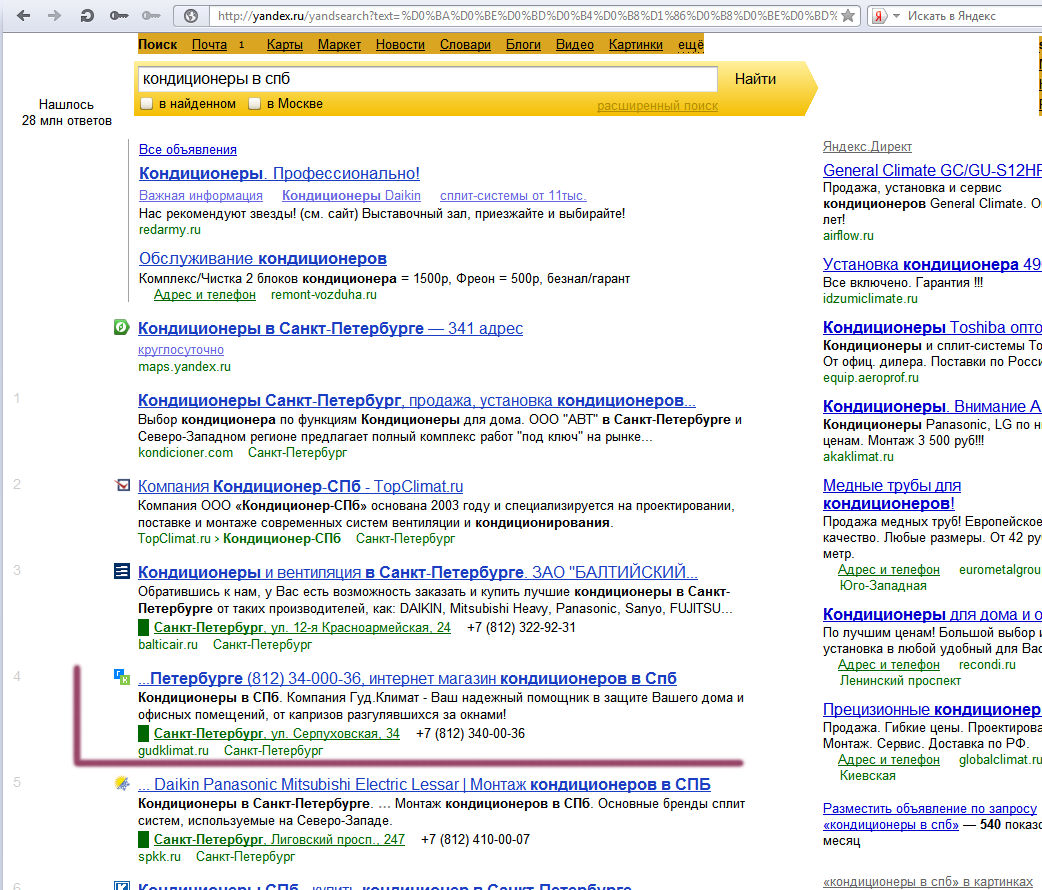This screenshot has height=890, width=1042.
Task: Open result 'Кондиционеры Санкт-Петербург, продажа, установка'
Action: (417, 401)
